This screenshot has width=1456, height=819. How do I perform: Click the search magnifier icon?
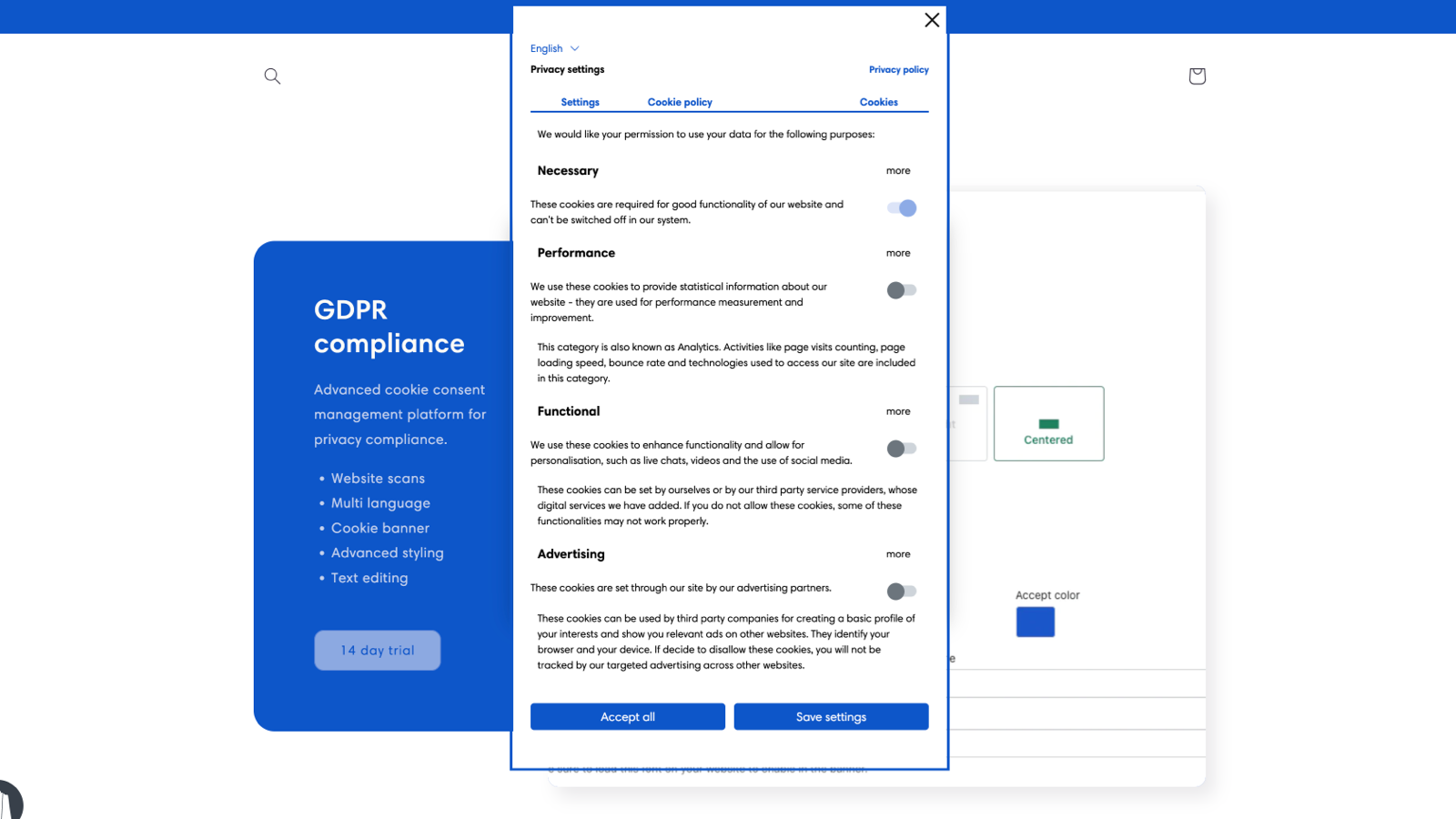point(271,76)
